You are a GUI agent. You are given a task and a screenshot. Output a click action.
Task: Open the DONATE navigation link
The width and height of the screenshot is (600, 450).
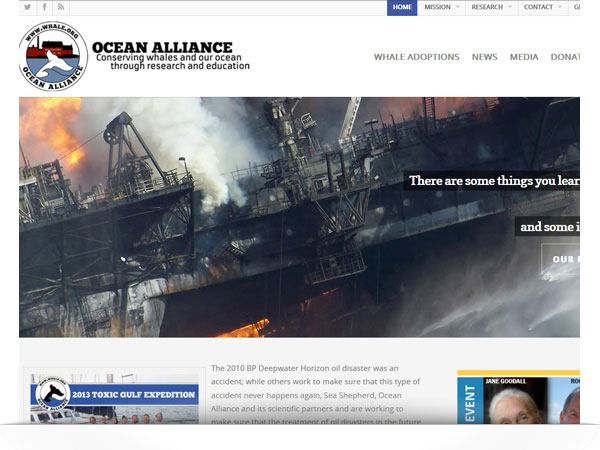[x=565, y=57]
